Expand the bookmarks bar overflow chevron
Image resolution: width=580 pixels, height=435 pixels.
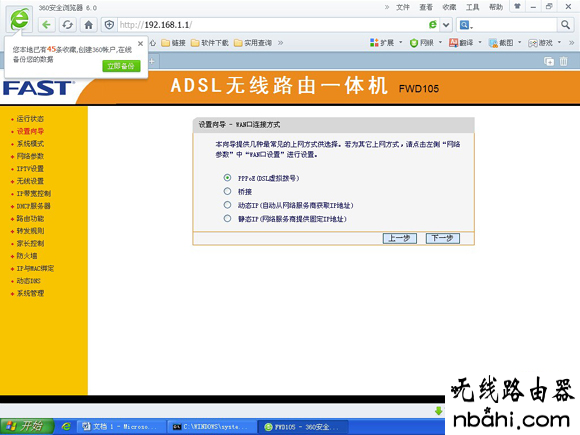coord(281,43)
